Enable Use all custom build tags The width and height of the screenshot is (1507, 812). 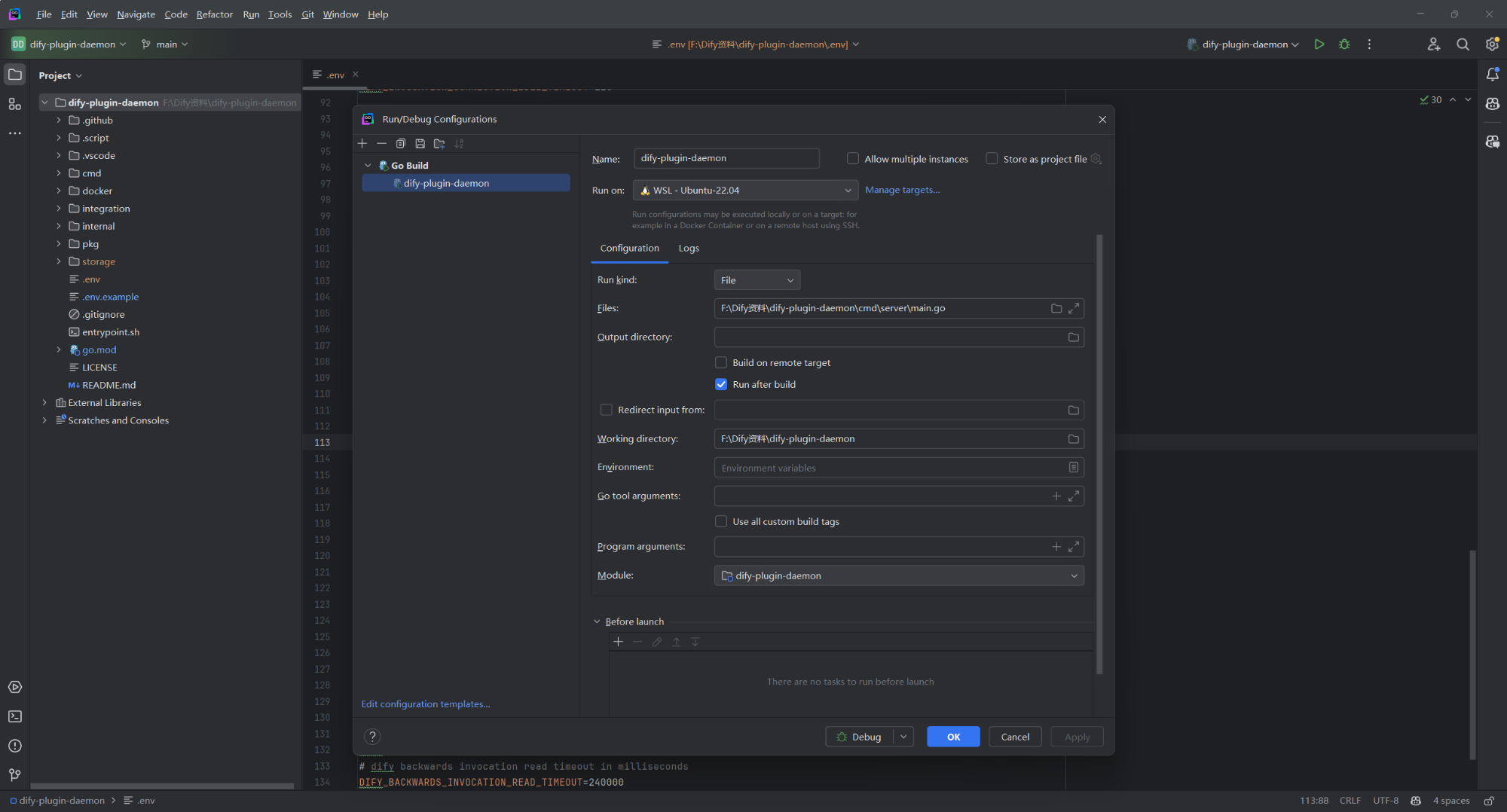click(x=721, y=521)
